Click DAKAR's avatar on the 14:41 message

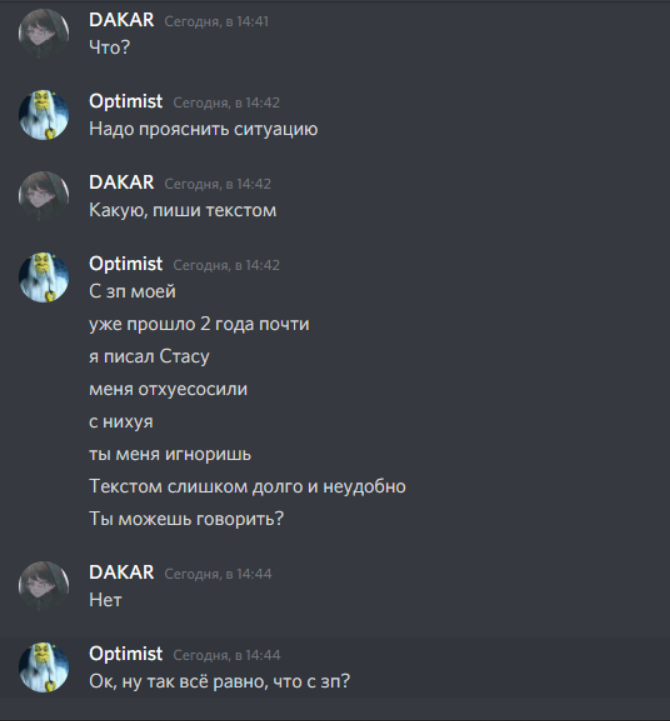43,34
